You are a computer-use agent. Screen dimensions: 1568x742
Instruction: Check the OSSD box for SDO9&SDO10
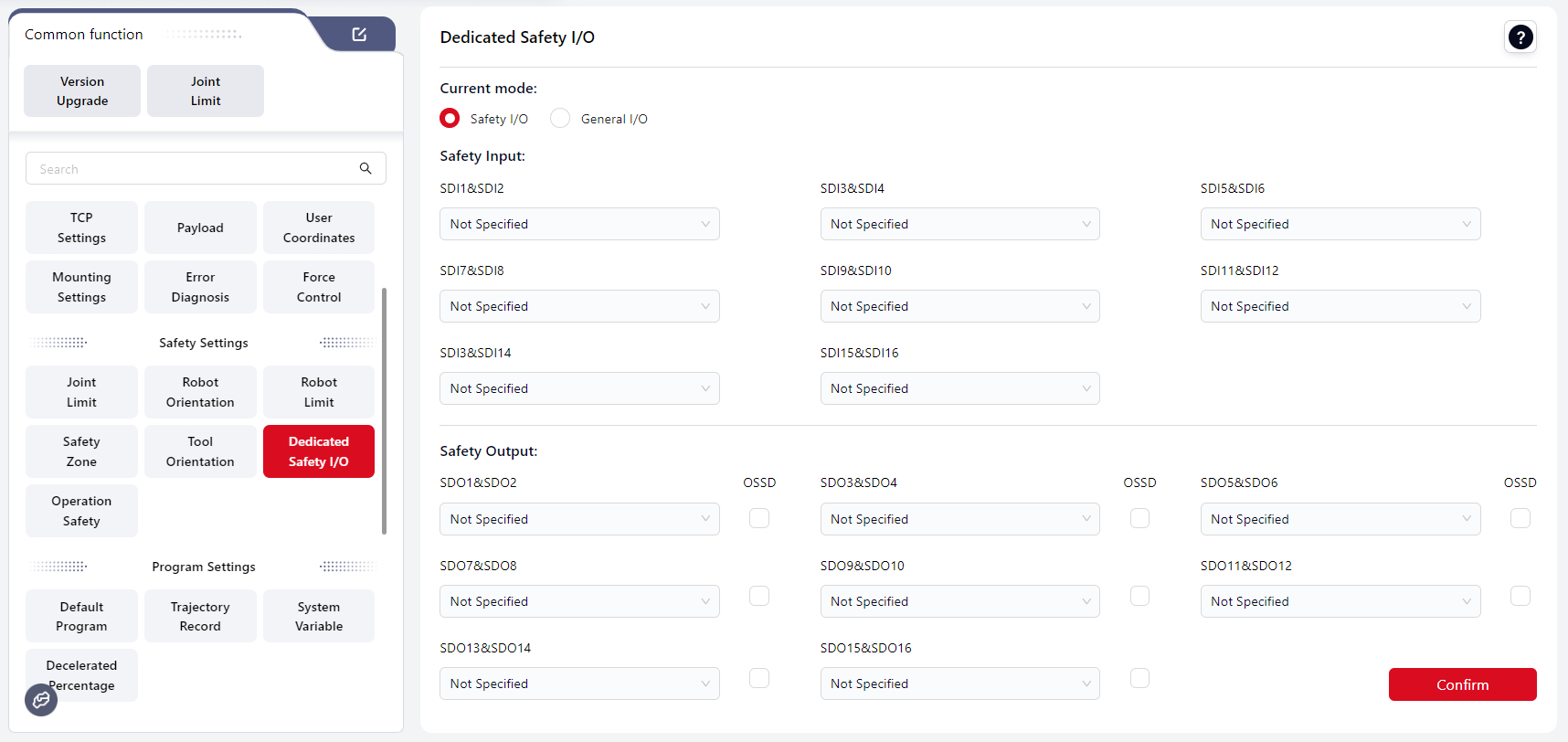click(1139, 596)
